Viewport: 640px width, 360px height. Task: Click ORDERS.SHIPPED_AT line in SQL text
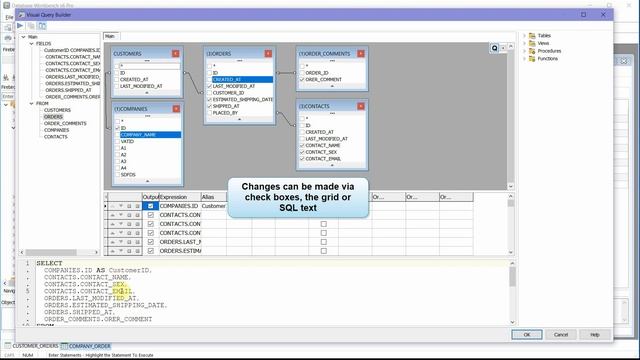tap(80, 312)
